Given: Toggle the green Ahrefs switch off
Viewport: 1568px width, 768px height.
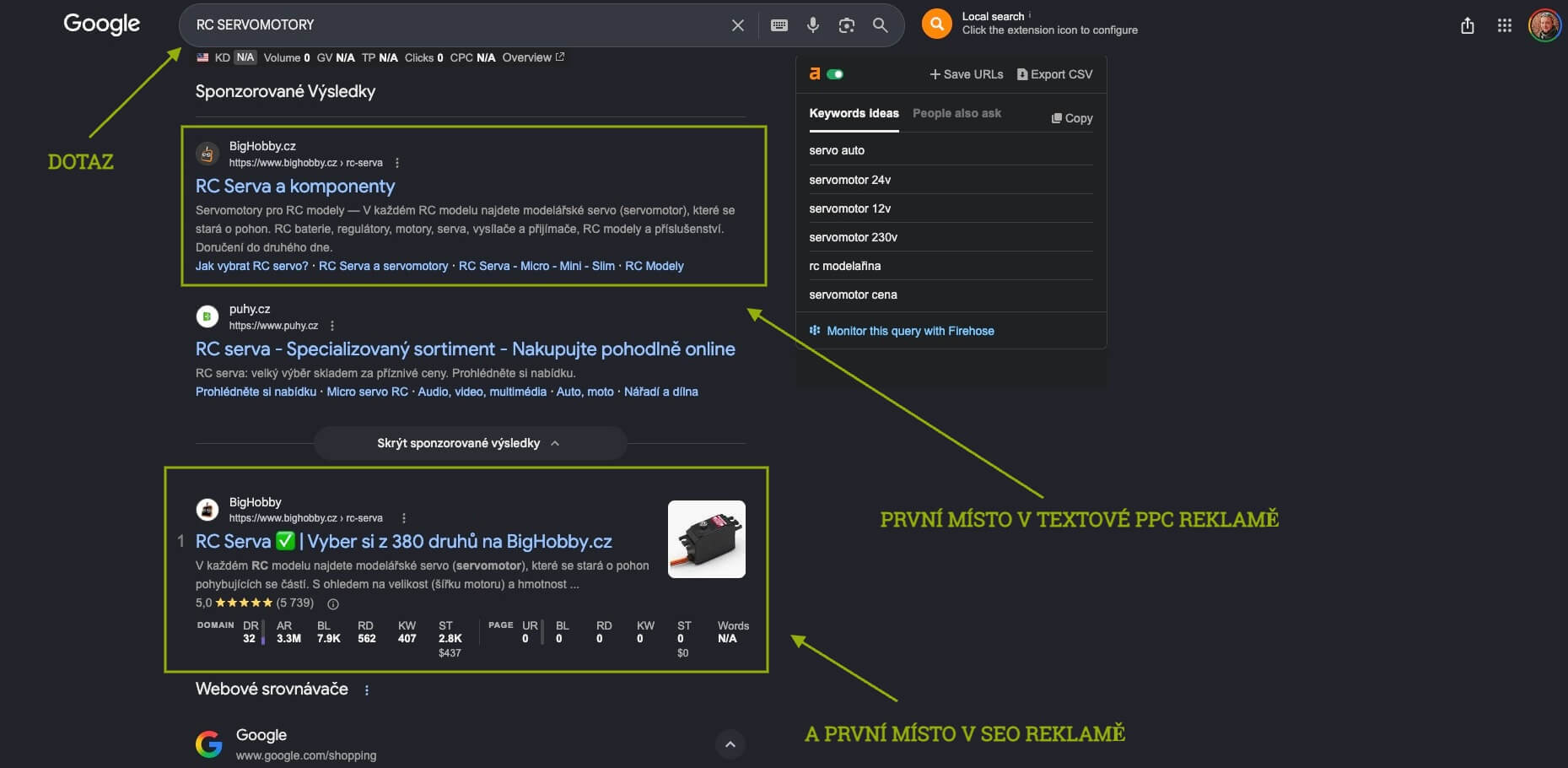Looking at the screenshot, I should [x=835, y=74].
